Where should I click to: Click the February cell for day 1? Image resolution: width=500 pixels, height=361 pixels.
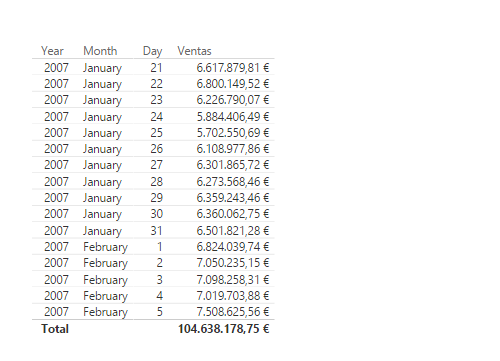tap(105, 247)
